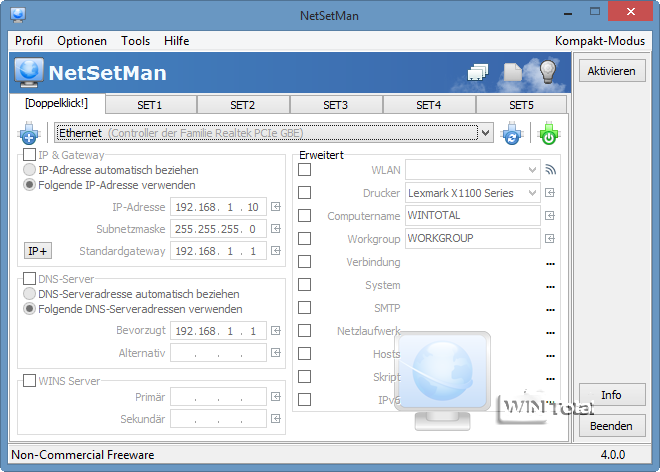Open SMTP settings via ellipsis

point(550,310)
